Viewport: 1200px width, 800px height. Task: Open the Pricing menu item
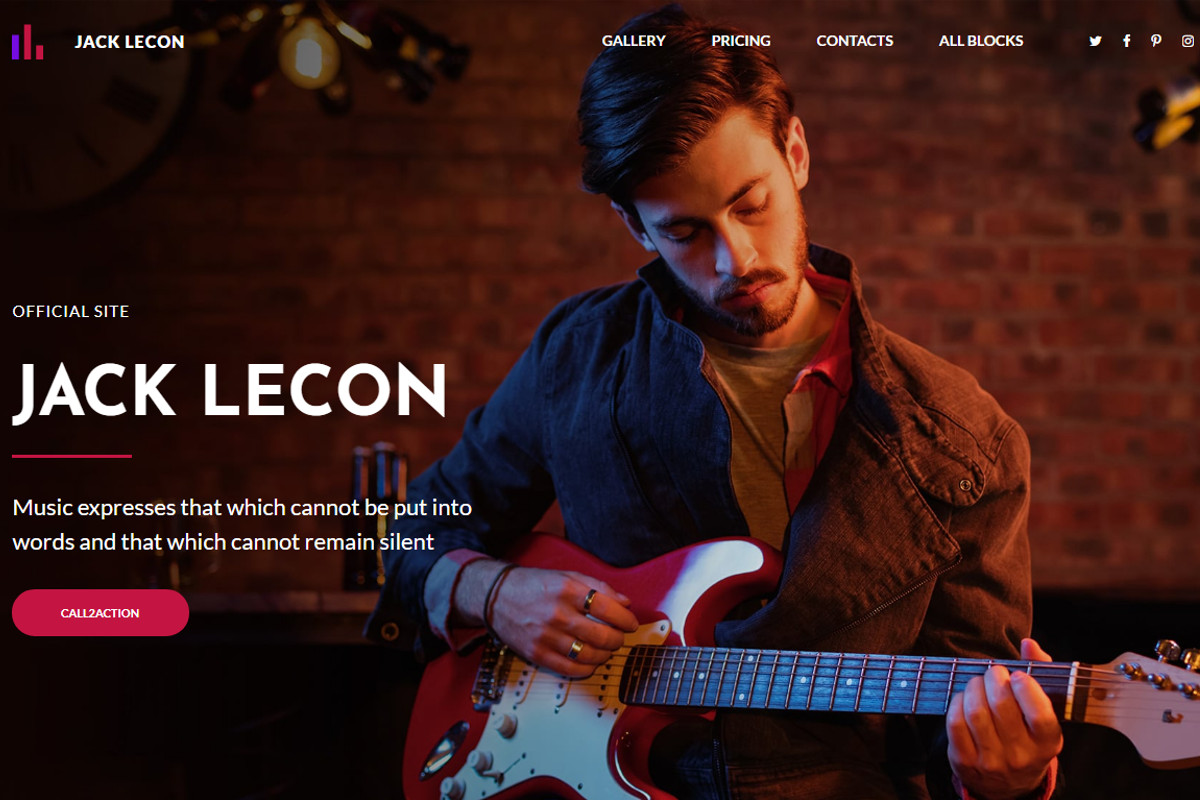click(741, 41)
